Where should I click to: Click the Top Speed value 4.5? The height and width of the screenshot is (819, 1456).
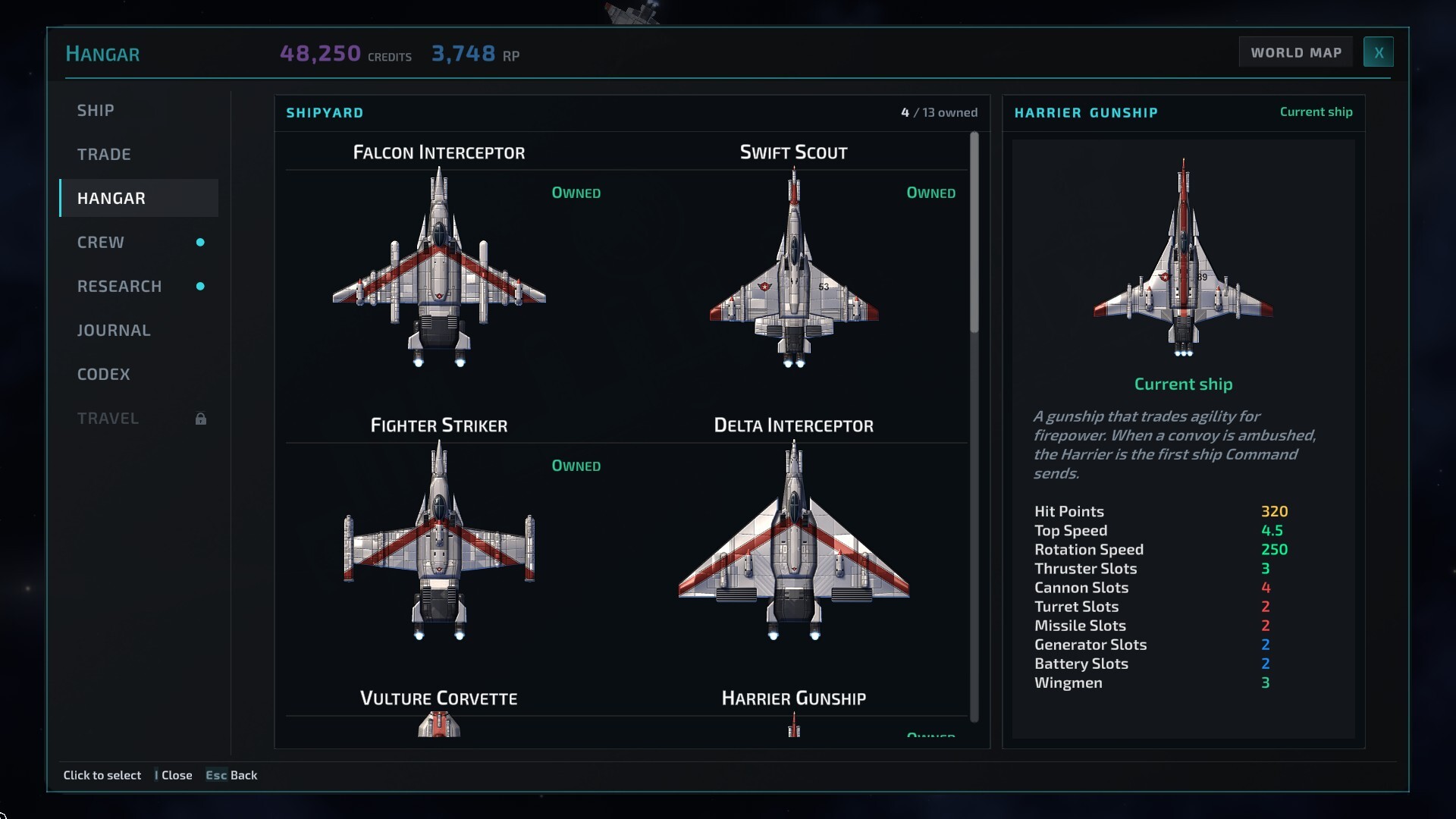(1272, 531)
